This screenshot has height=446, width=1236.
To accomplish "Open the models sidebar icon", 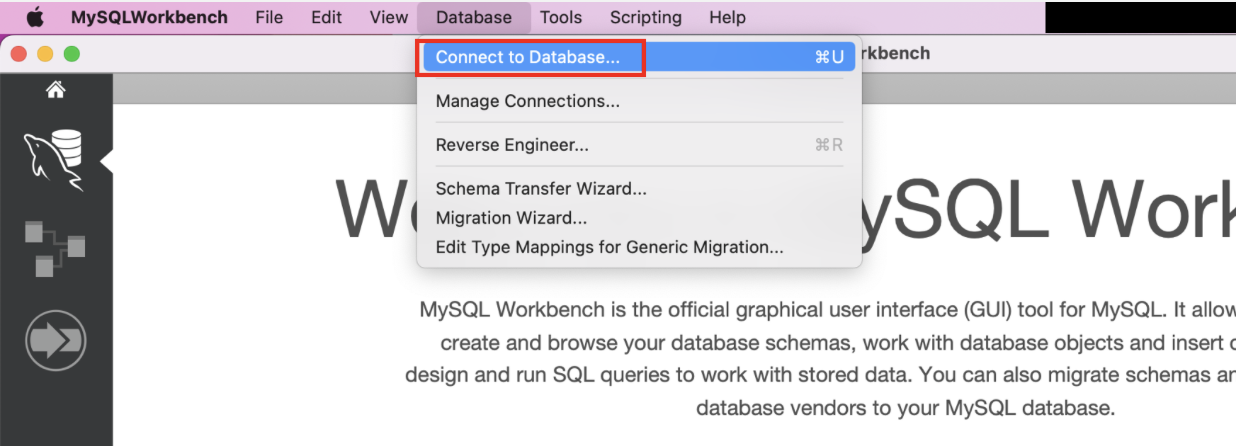I will click(x=55, y=249).
